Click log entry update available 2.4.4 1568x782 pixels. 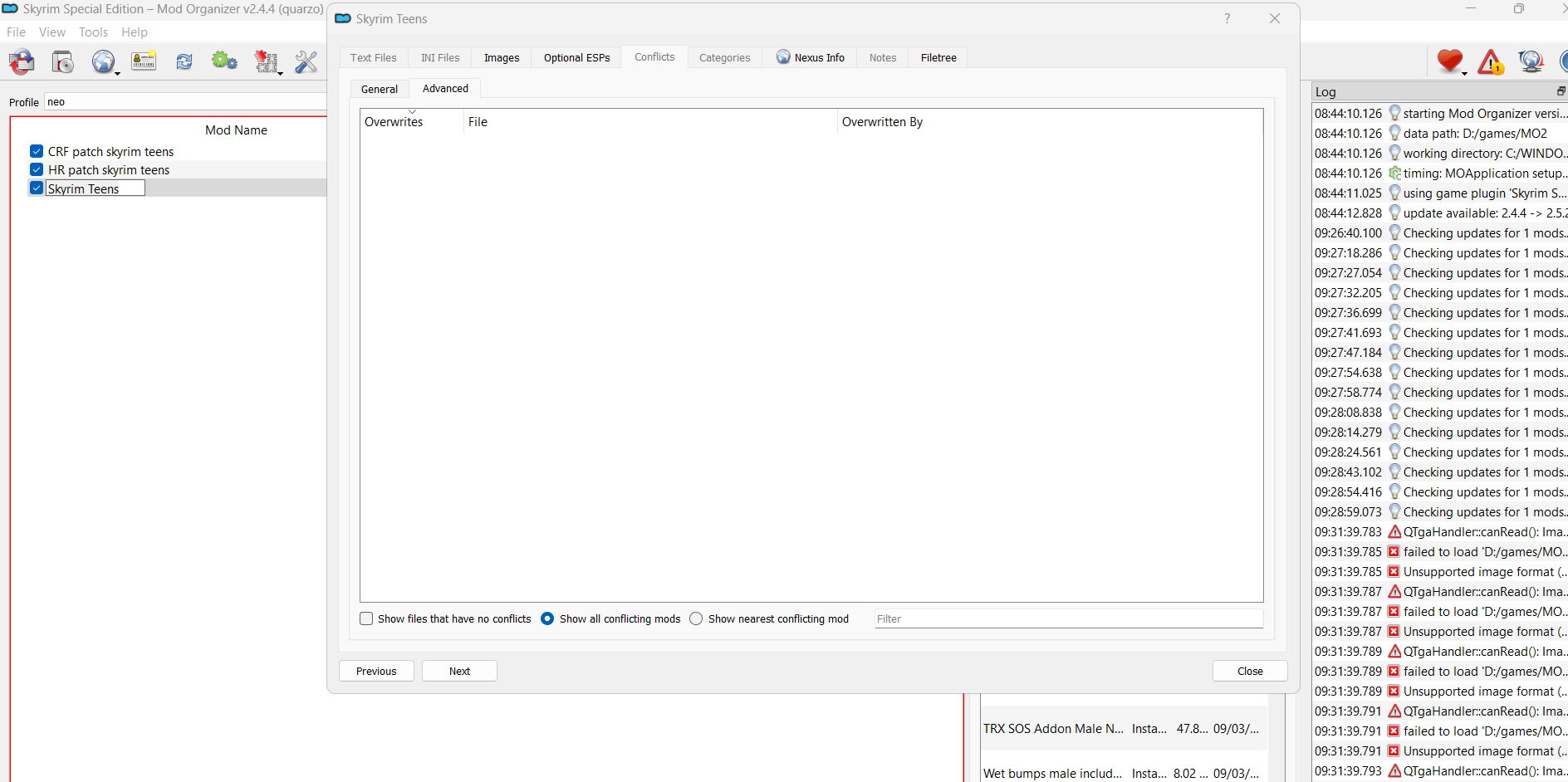(1440, 213)
